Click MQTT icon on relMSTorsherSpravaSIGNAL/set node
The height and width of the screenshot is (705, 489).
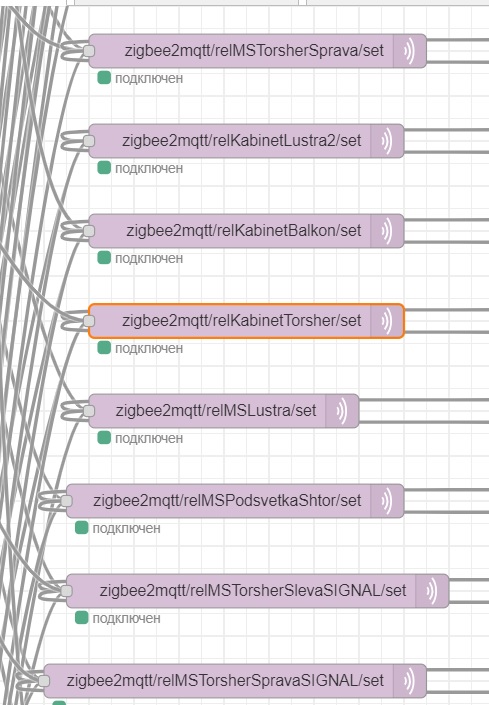pyautogui.click(x=409, y=680)
